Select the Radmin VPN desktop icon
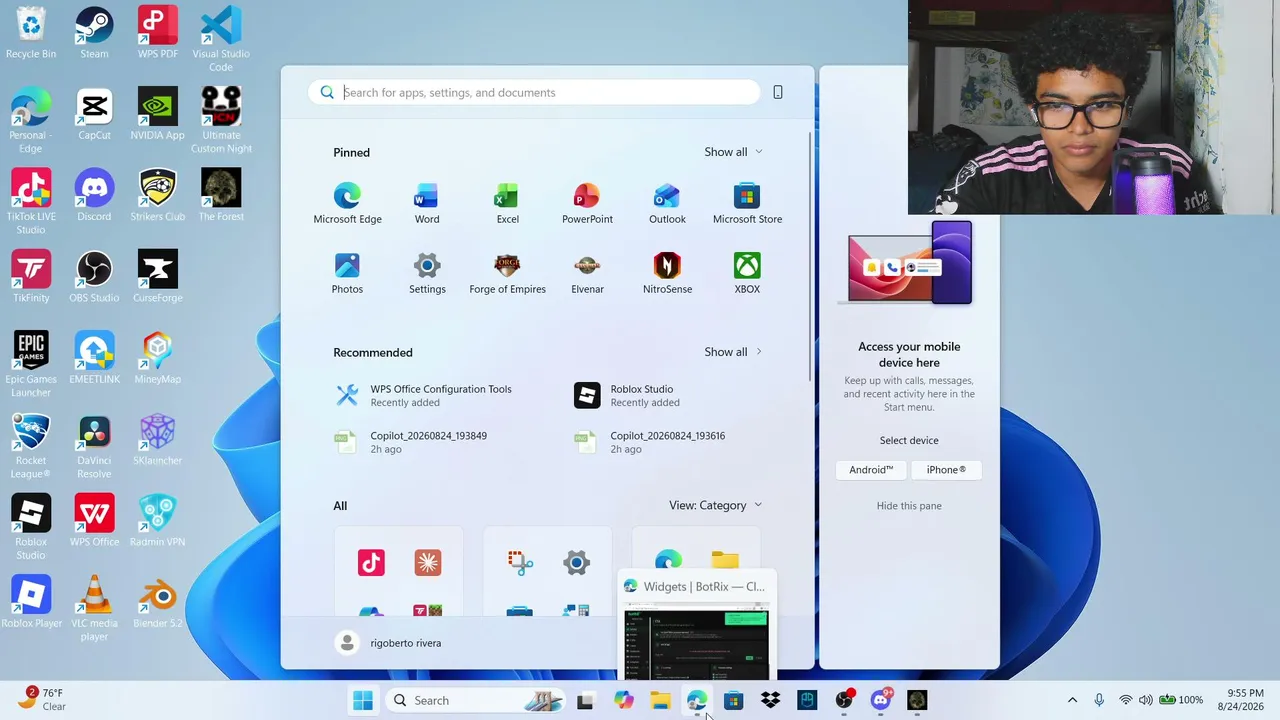 tap(157, 521)
